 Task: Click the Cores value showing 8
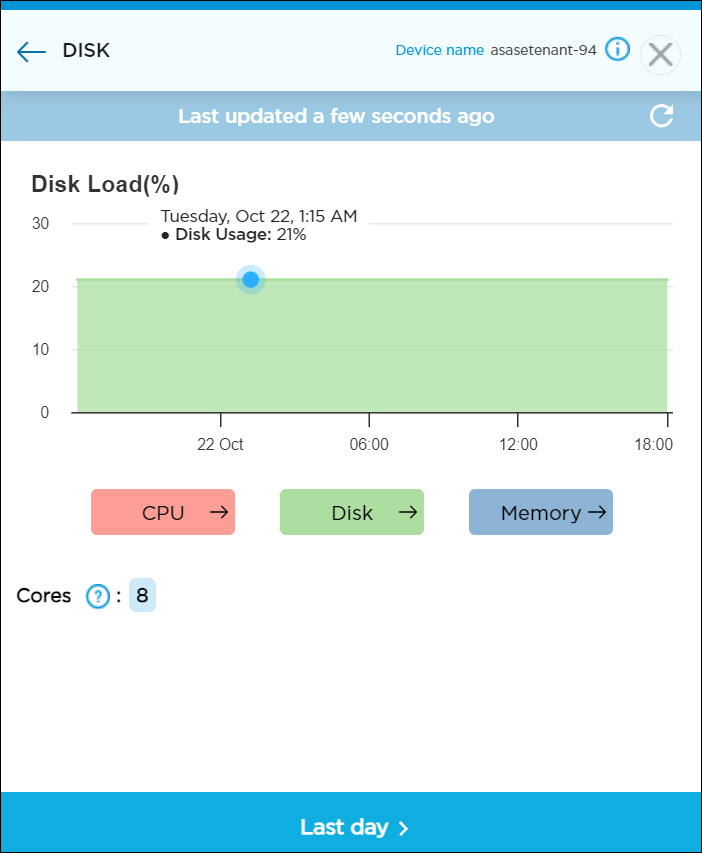[142, 595]
